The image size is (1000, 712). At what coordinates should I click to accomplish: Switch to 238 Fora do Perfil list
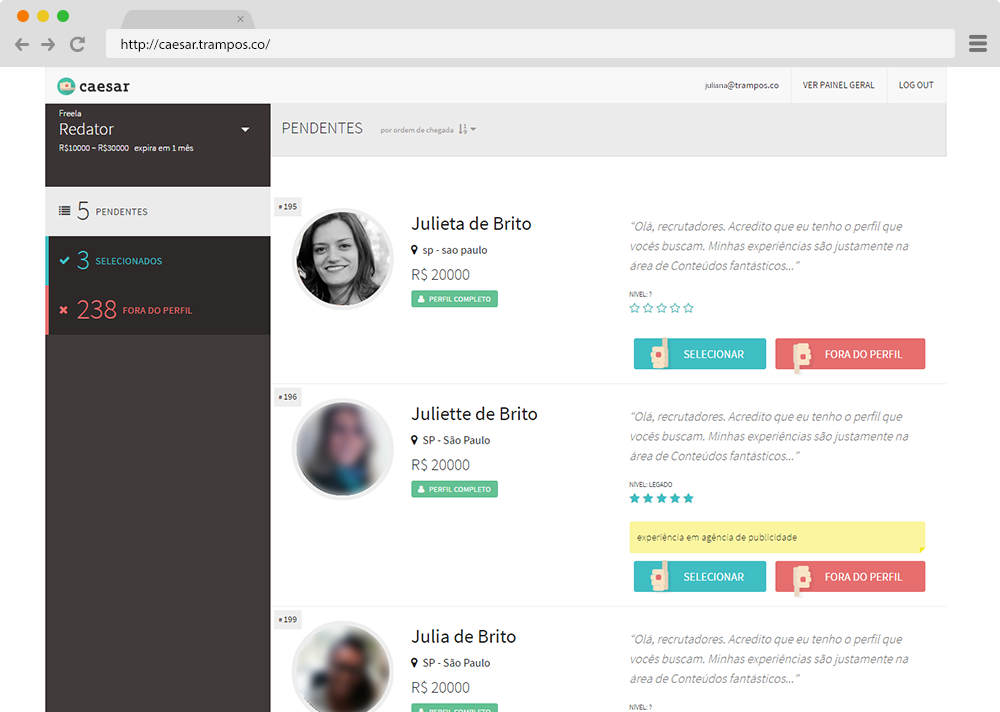point(158,310)
